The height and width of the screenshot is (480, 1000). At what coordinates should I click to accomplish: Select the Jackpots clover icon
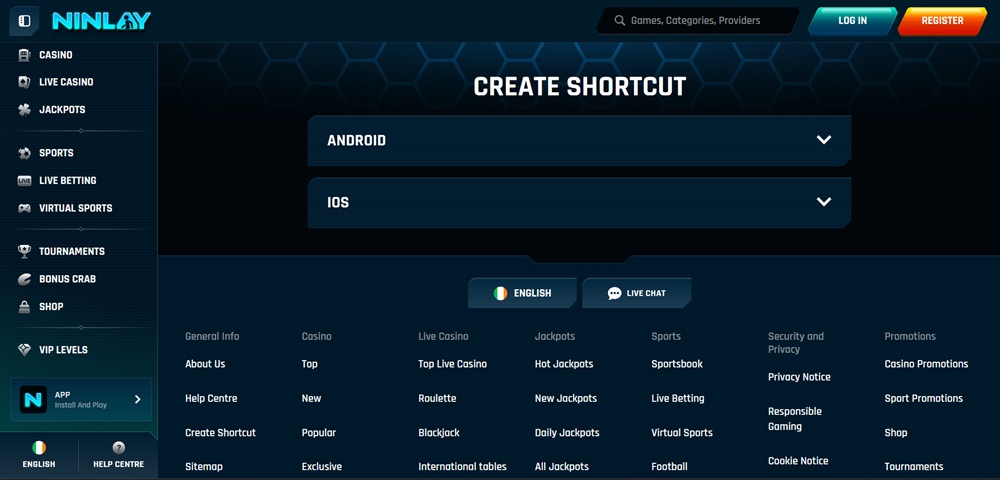click(24, 110)
